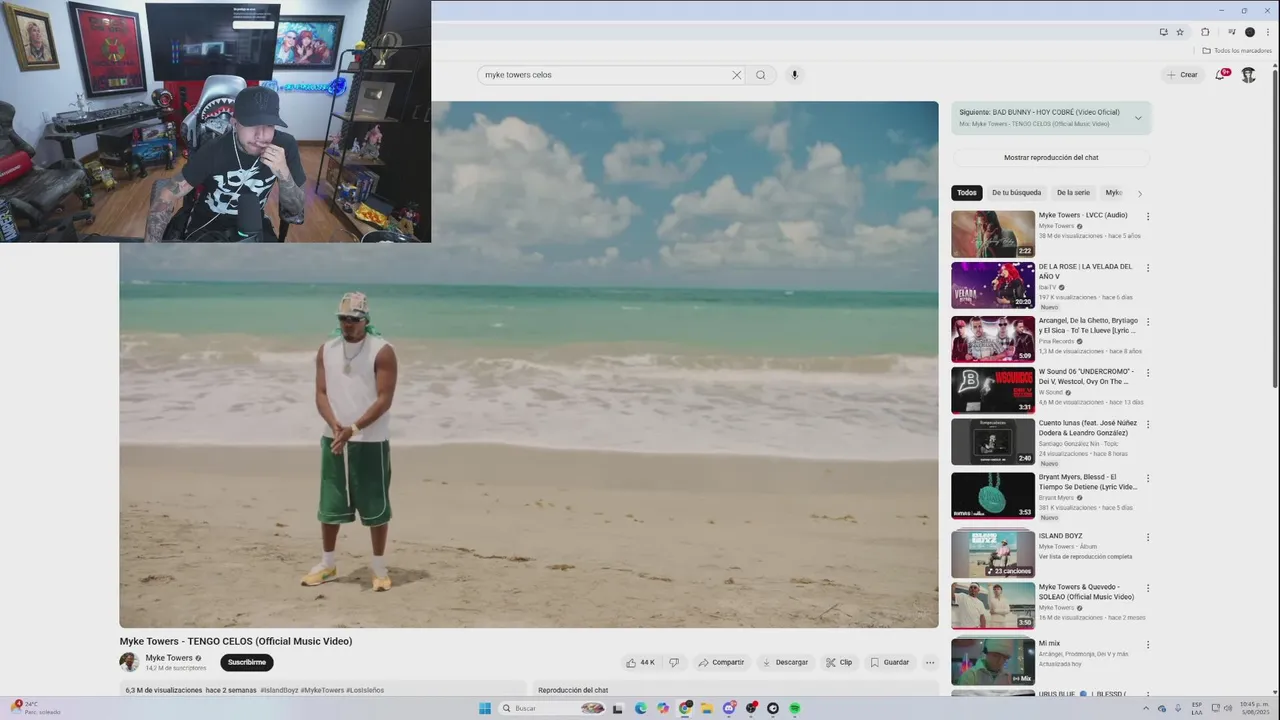1280x720 pixels.
Task: Open options for ISLAND BOYZ album
Action: [1148, 537]
